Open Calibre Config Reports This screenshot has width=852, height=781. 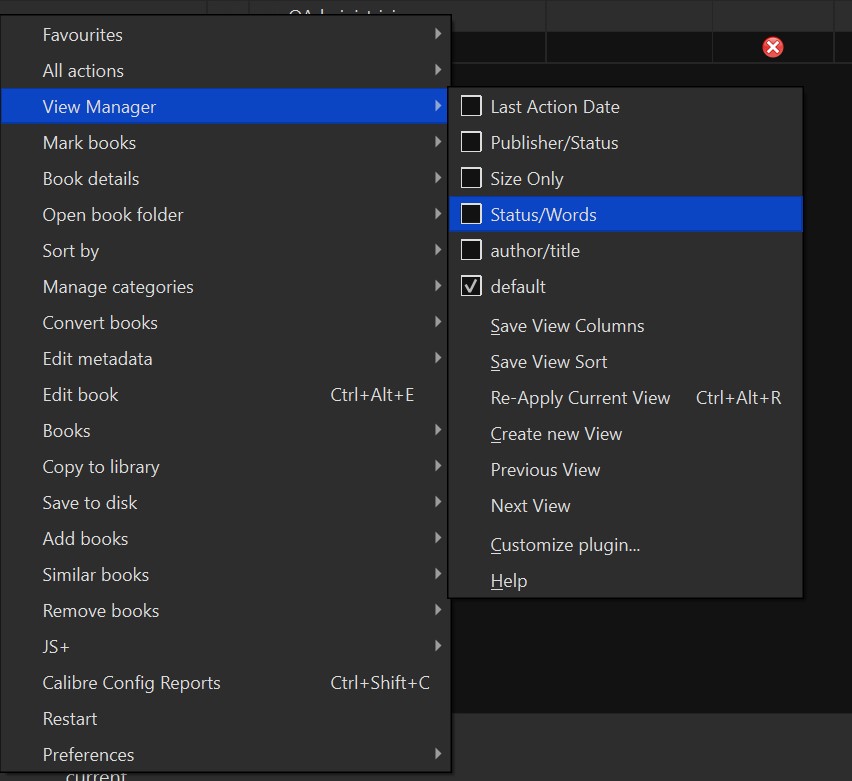[131, 682]
